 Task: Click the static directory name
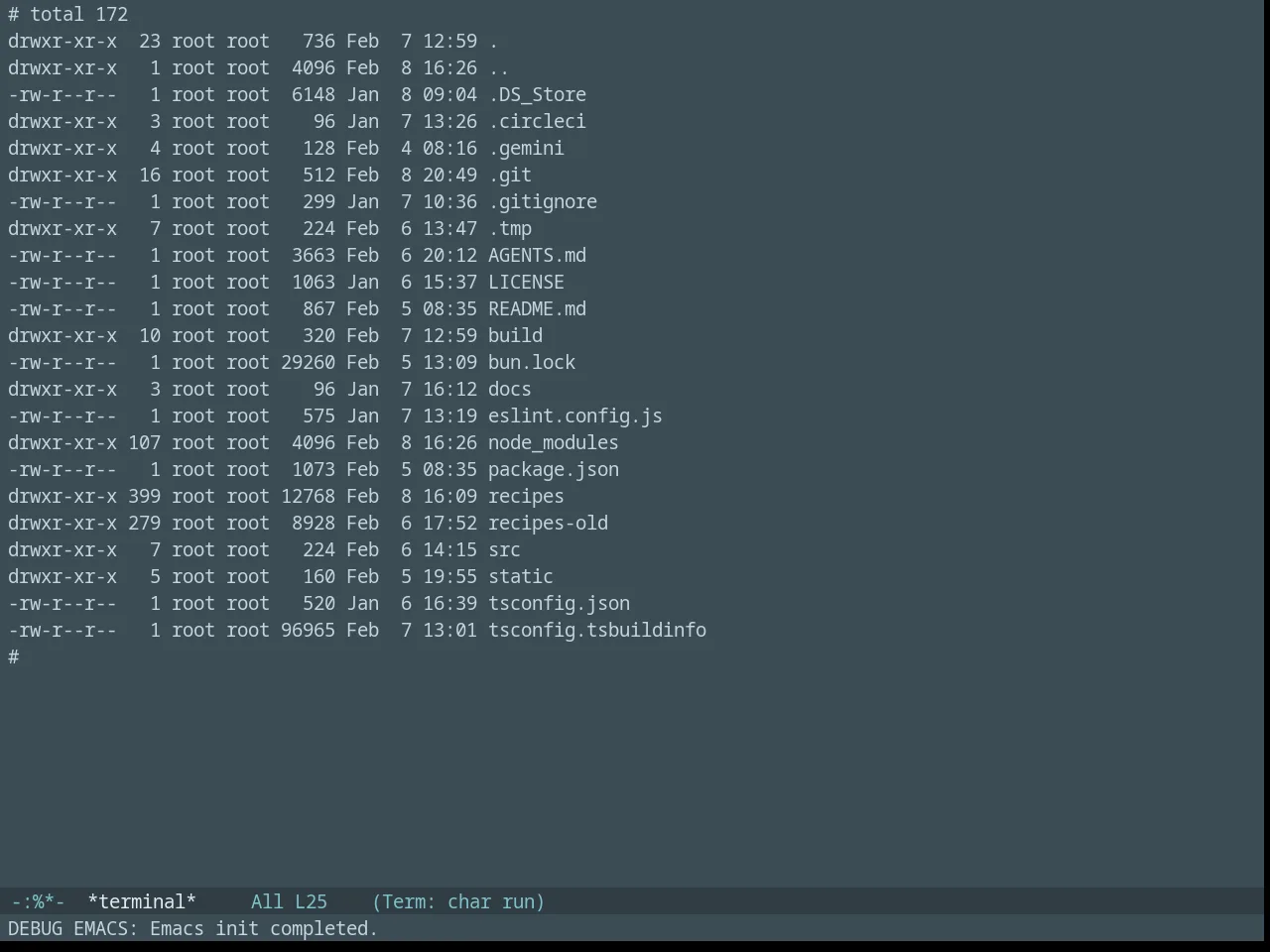click(521, 577)
